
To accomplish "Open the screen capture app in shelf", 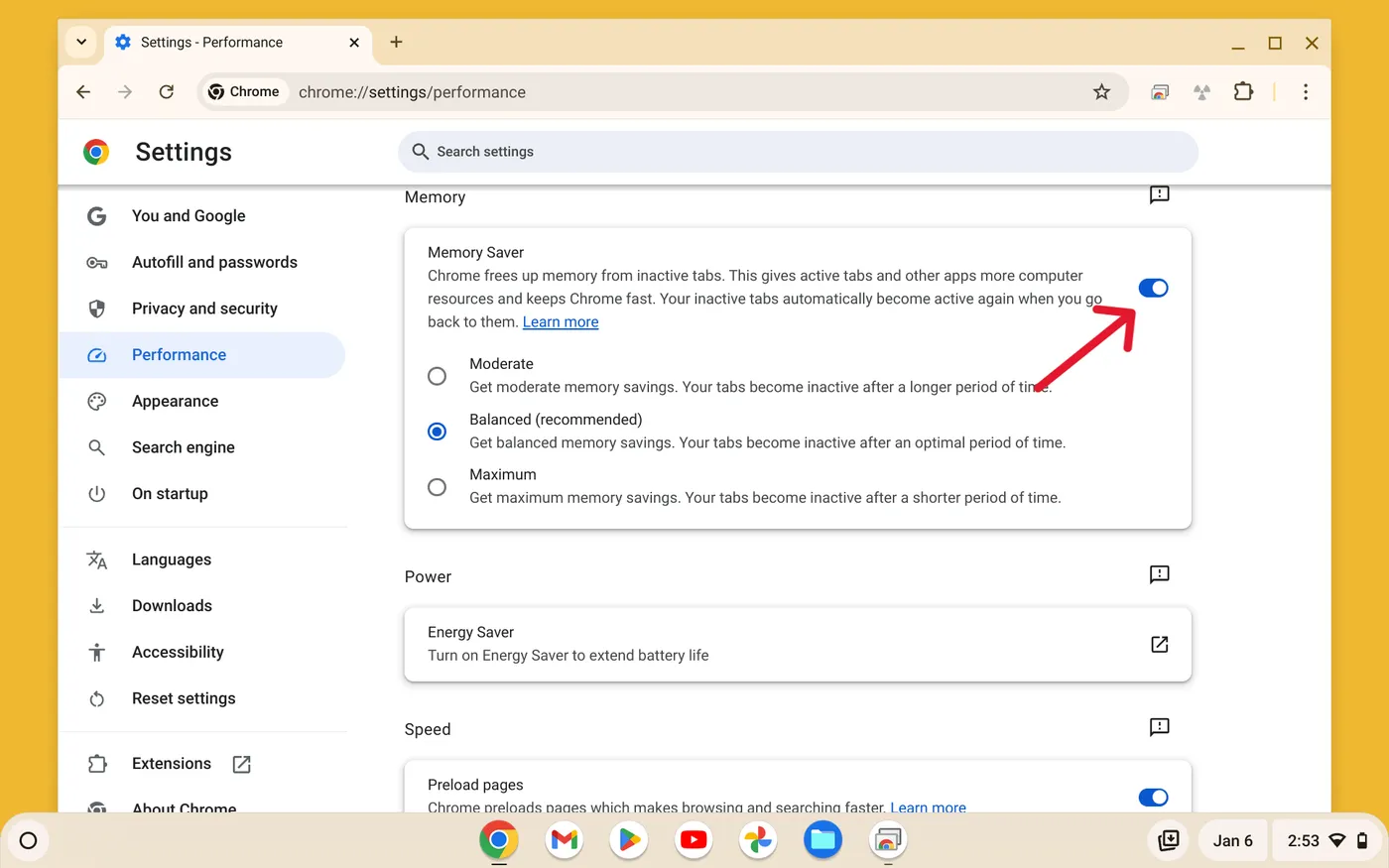I will (x=888, y=841).
